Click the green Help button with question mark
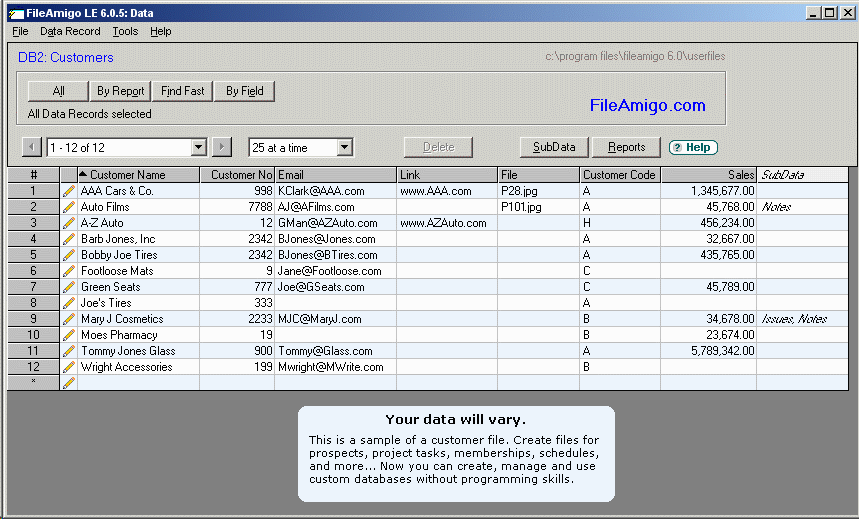Viewport: 859px width, 519px height. point(693,147)
